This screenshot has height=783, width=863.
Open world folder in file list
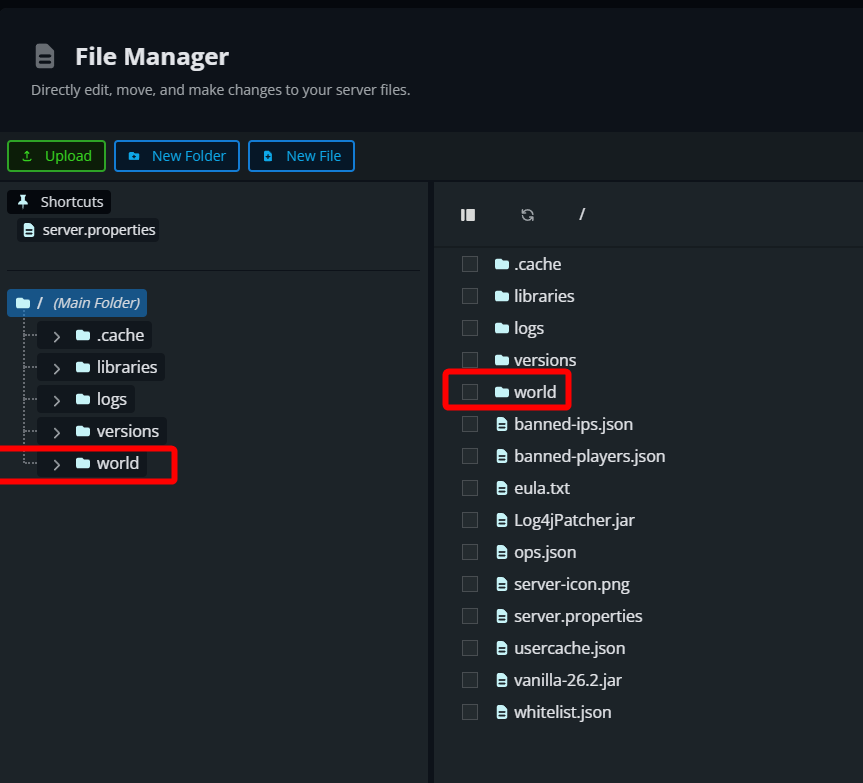[535, 392]
